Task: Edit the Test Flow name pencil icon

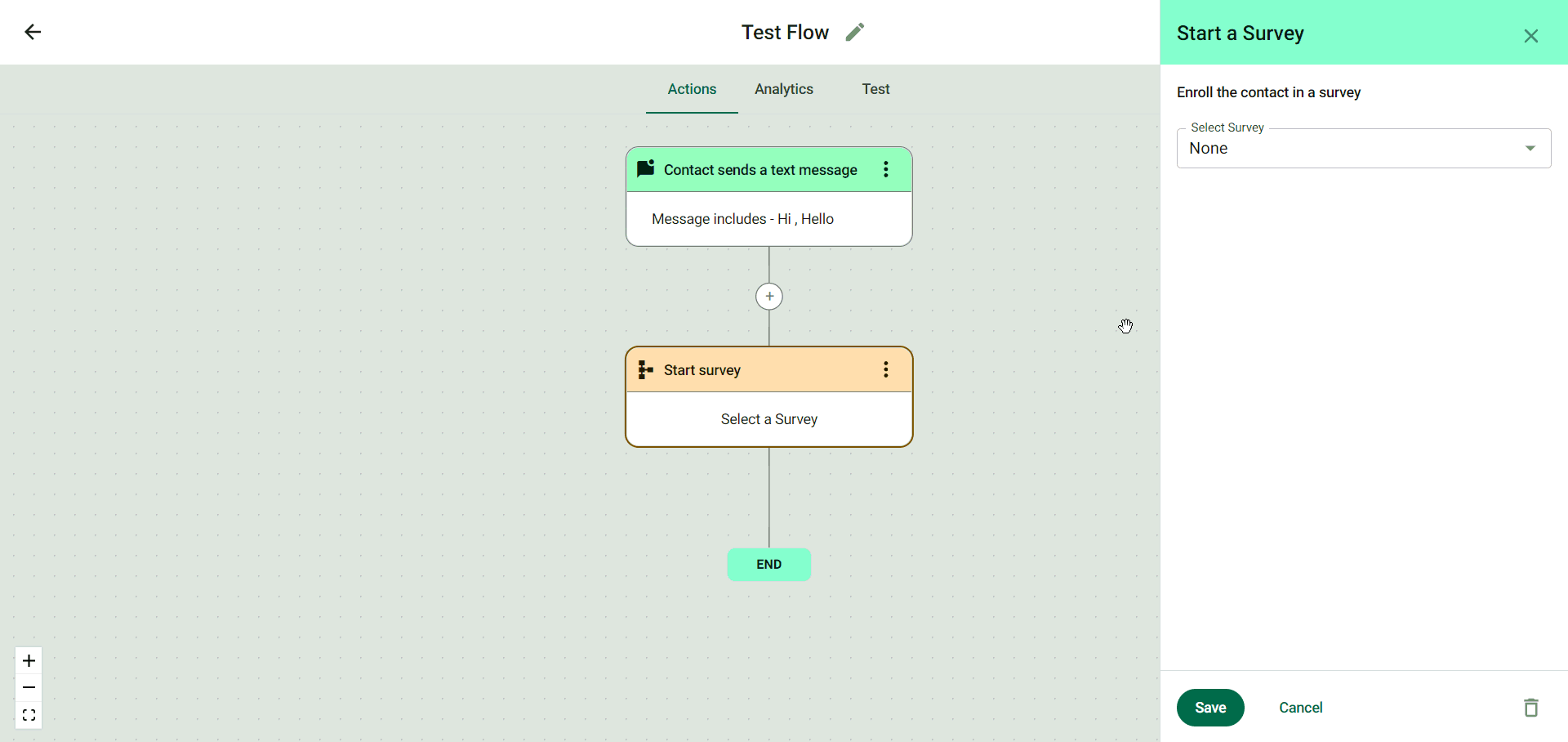Action: pos(854,32)
